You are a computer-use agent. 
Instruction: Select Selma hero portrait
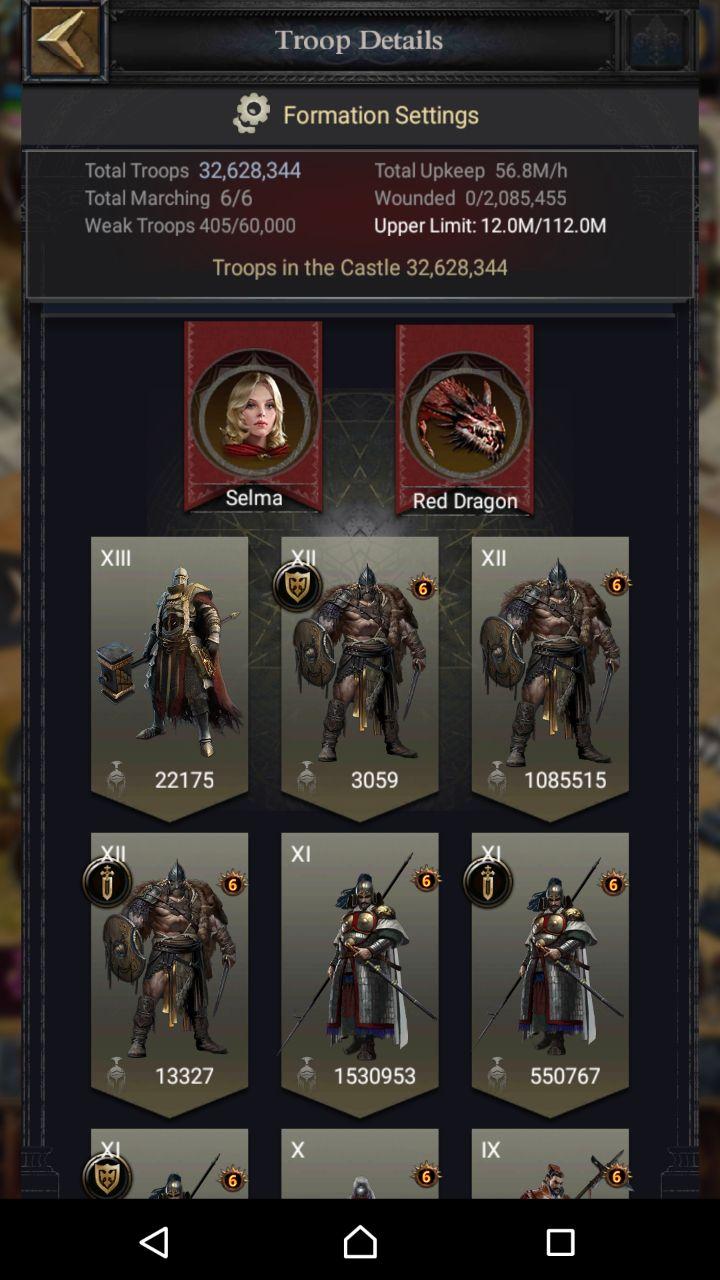(254, 415)
